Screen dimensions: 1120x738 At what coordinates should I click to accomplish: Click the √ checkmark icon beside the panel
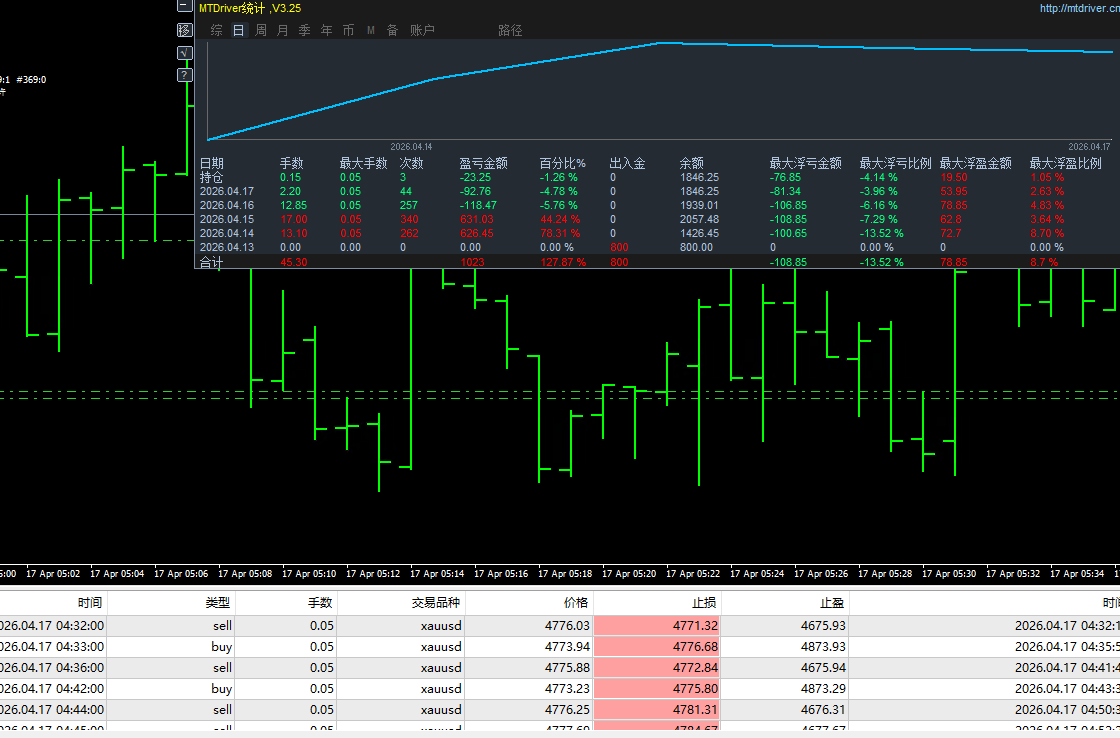pyautogui.click(x=184, y=53)
